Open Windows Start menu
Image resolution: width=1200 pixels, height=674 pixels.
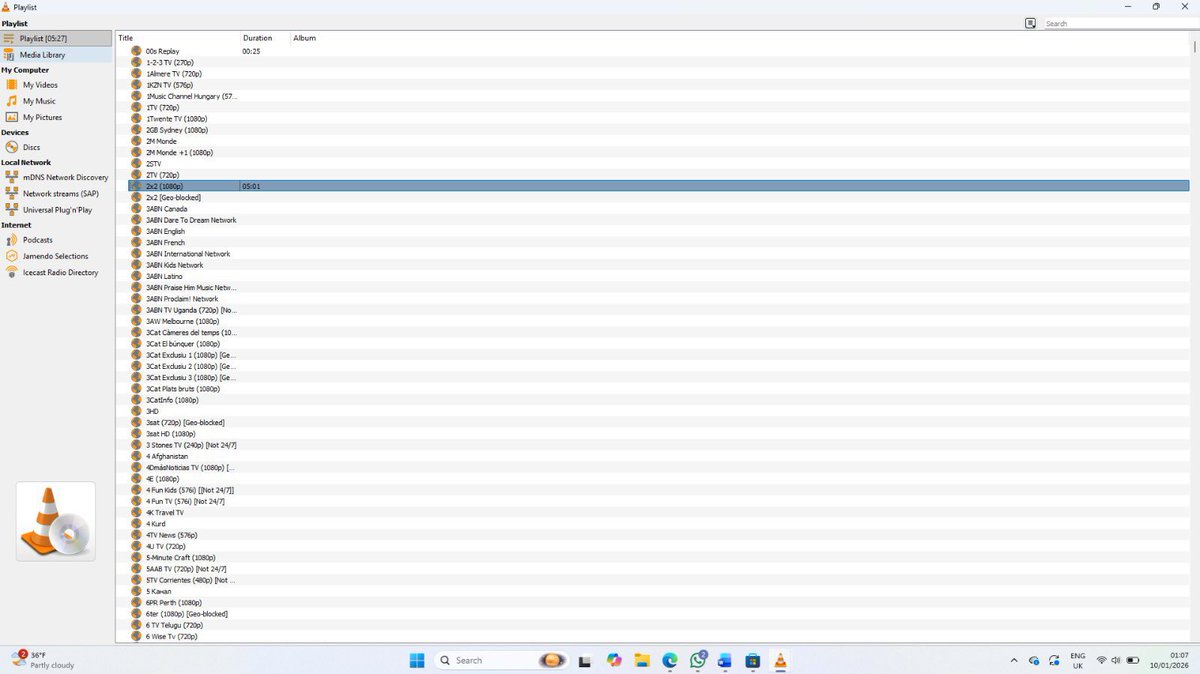pos(417,660)
